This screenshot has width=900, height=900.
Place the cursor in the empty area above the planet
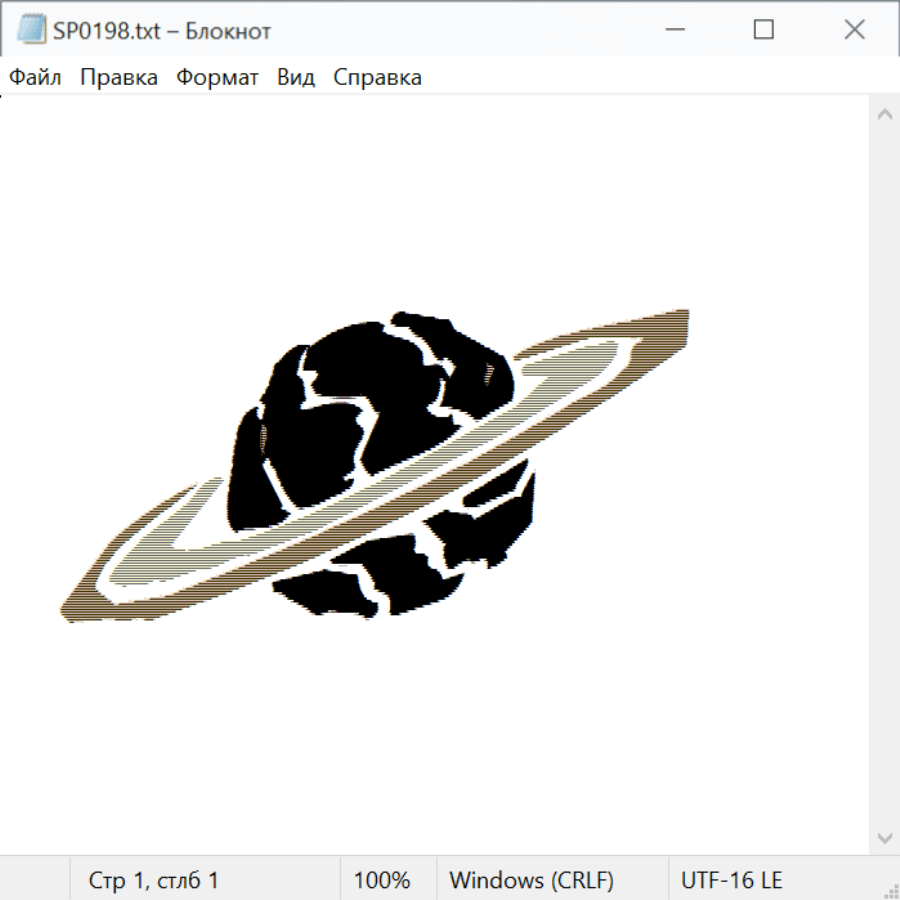pyautogui.click(x=430, y=200)
